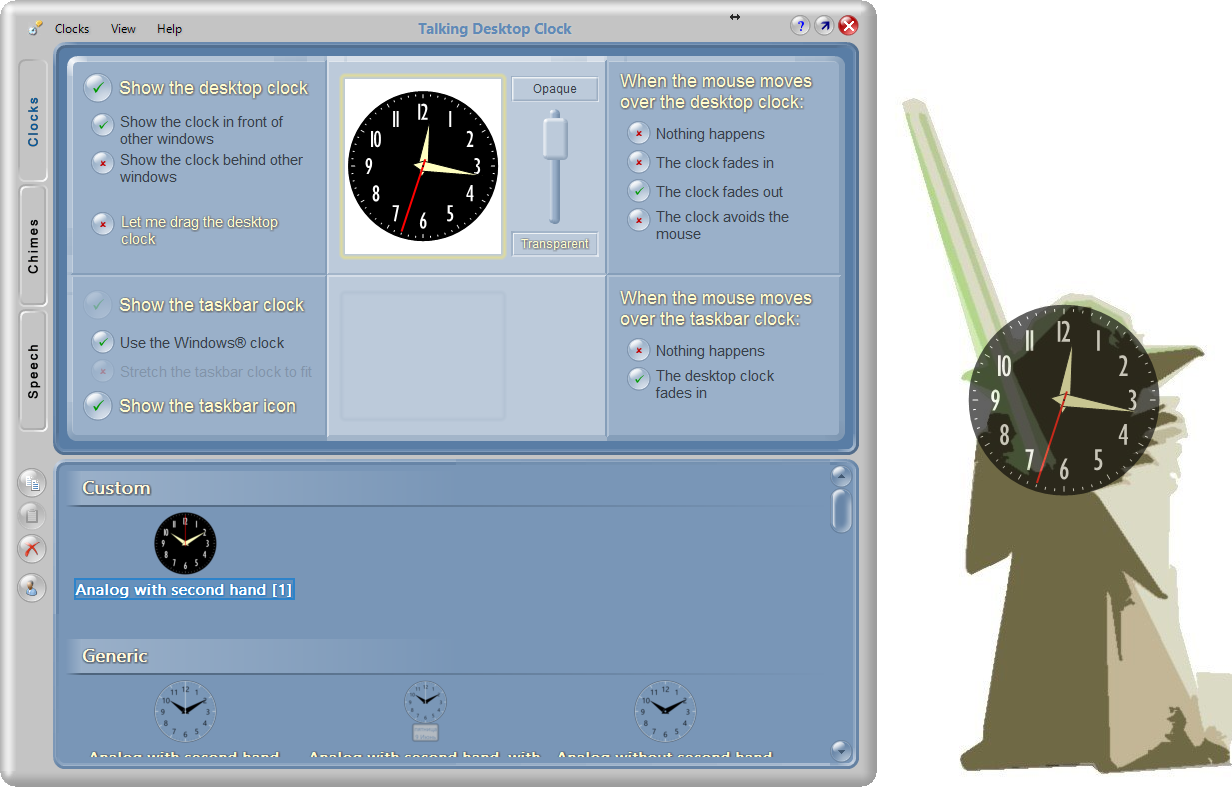Viewport: 1232px width, 788px height.
Task: Select Nothing happens for taskbar clock mouseover
Action: 639,350
